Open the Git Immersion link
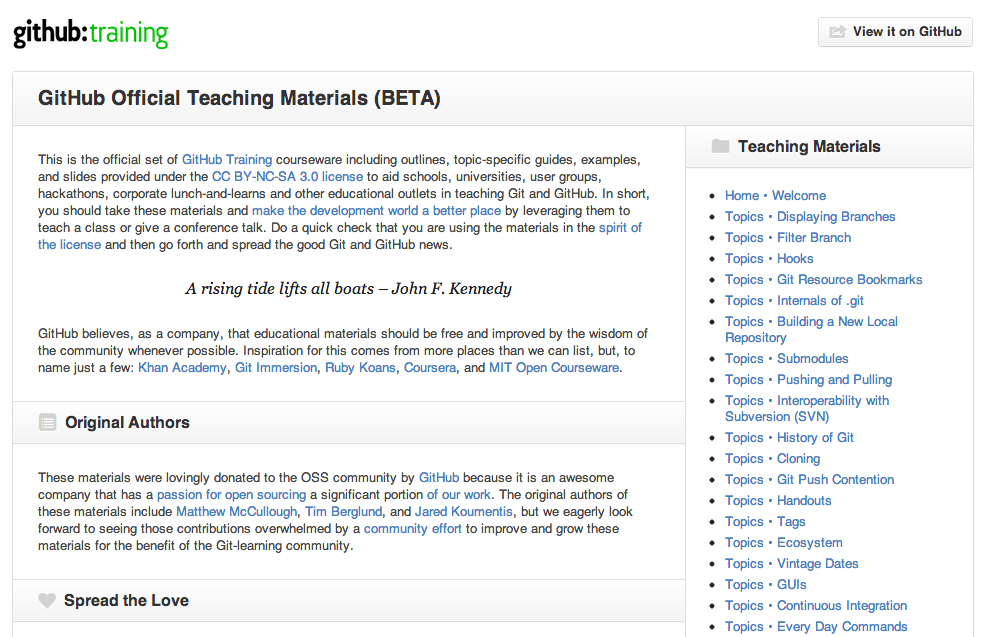Screen dimensions: 984x637 pos(276,367)
